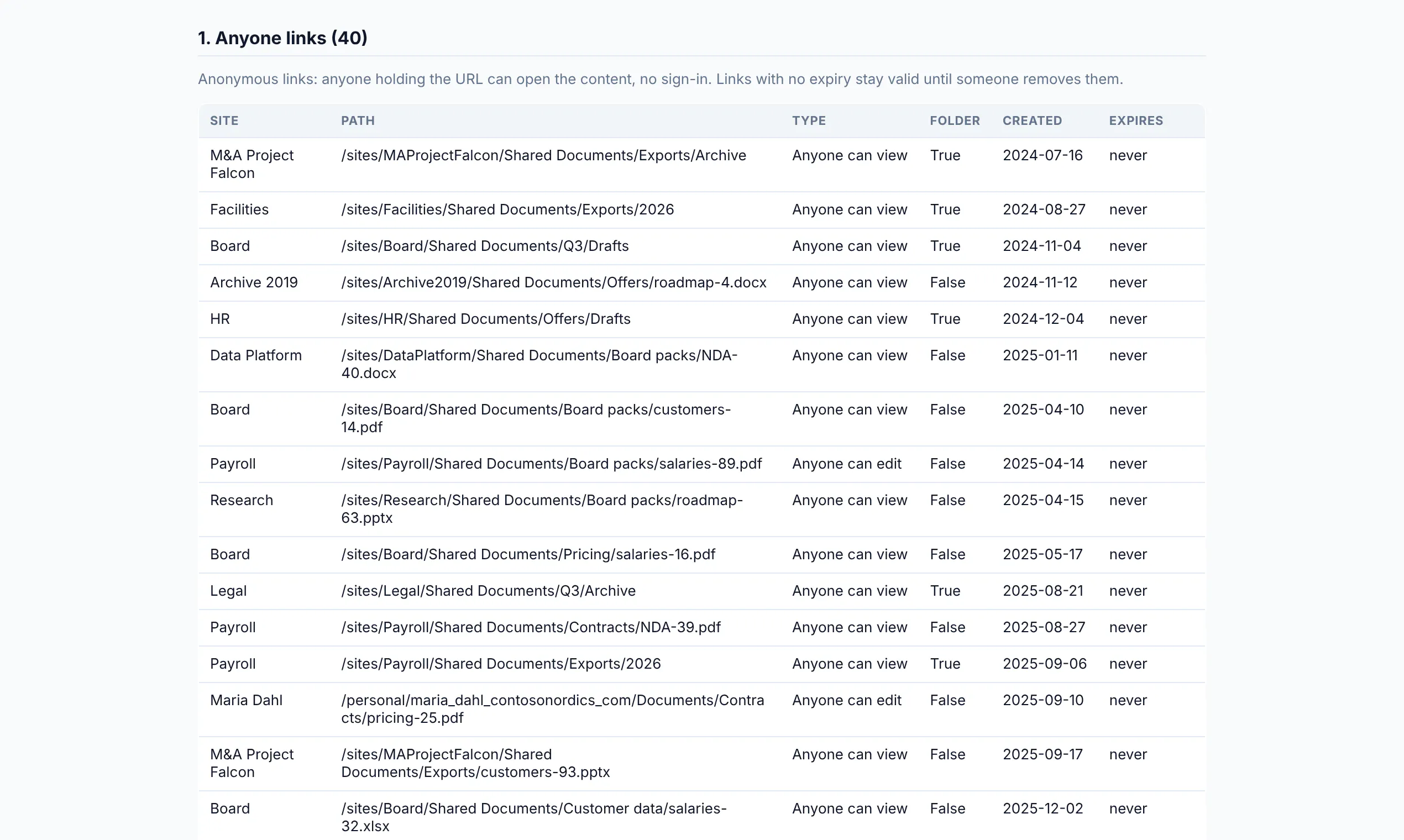Click Maria Dahl in the site column
Screen dimensions: 1404x840
(x=245, y=700)
